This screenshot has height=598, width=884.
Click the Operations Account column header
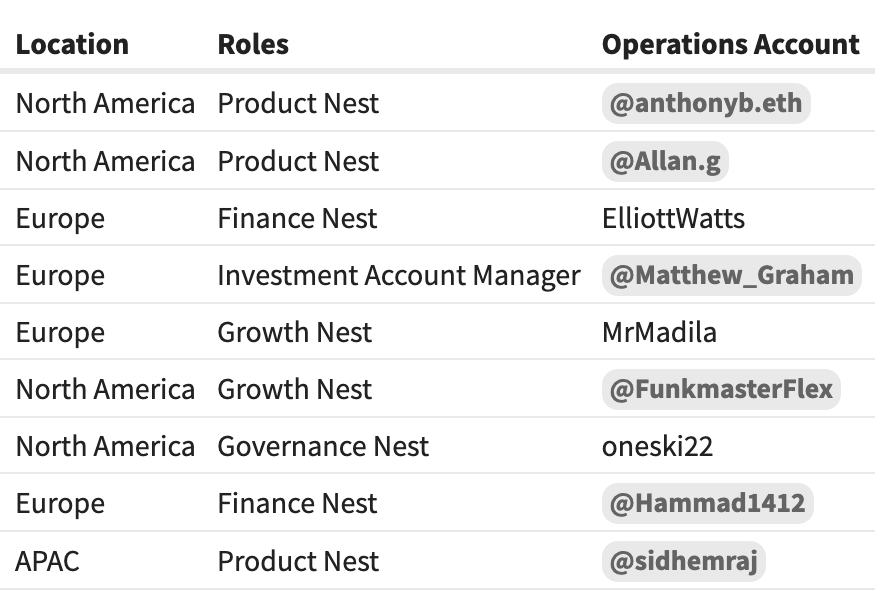click(x=730, y=45)
